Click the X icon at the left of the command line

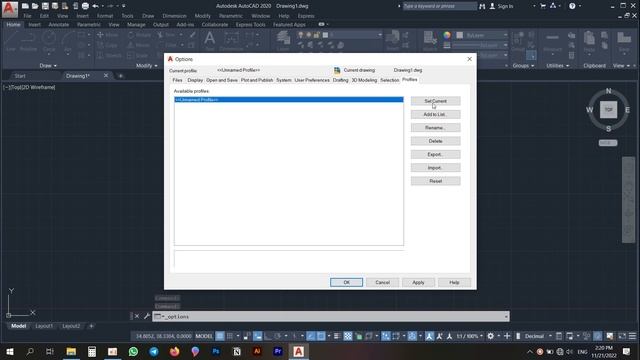coord(137,316)
